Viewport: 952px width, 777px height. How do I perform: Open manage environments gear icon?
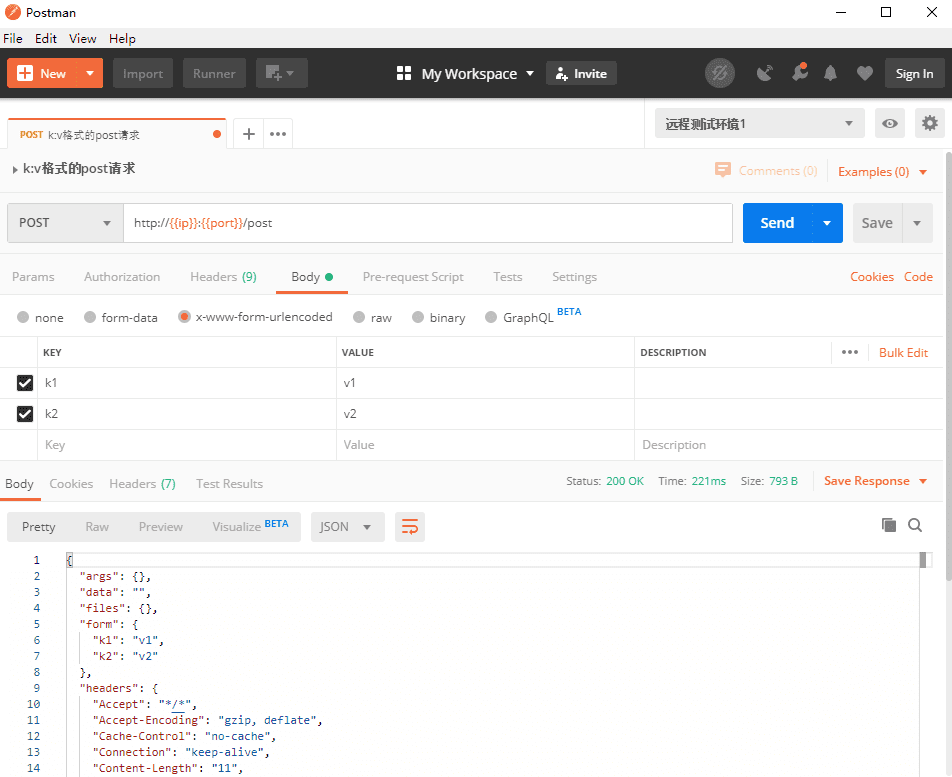tap(930, 124)
